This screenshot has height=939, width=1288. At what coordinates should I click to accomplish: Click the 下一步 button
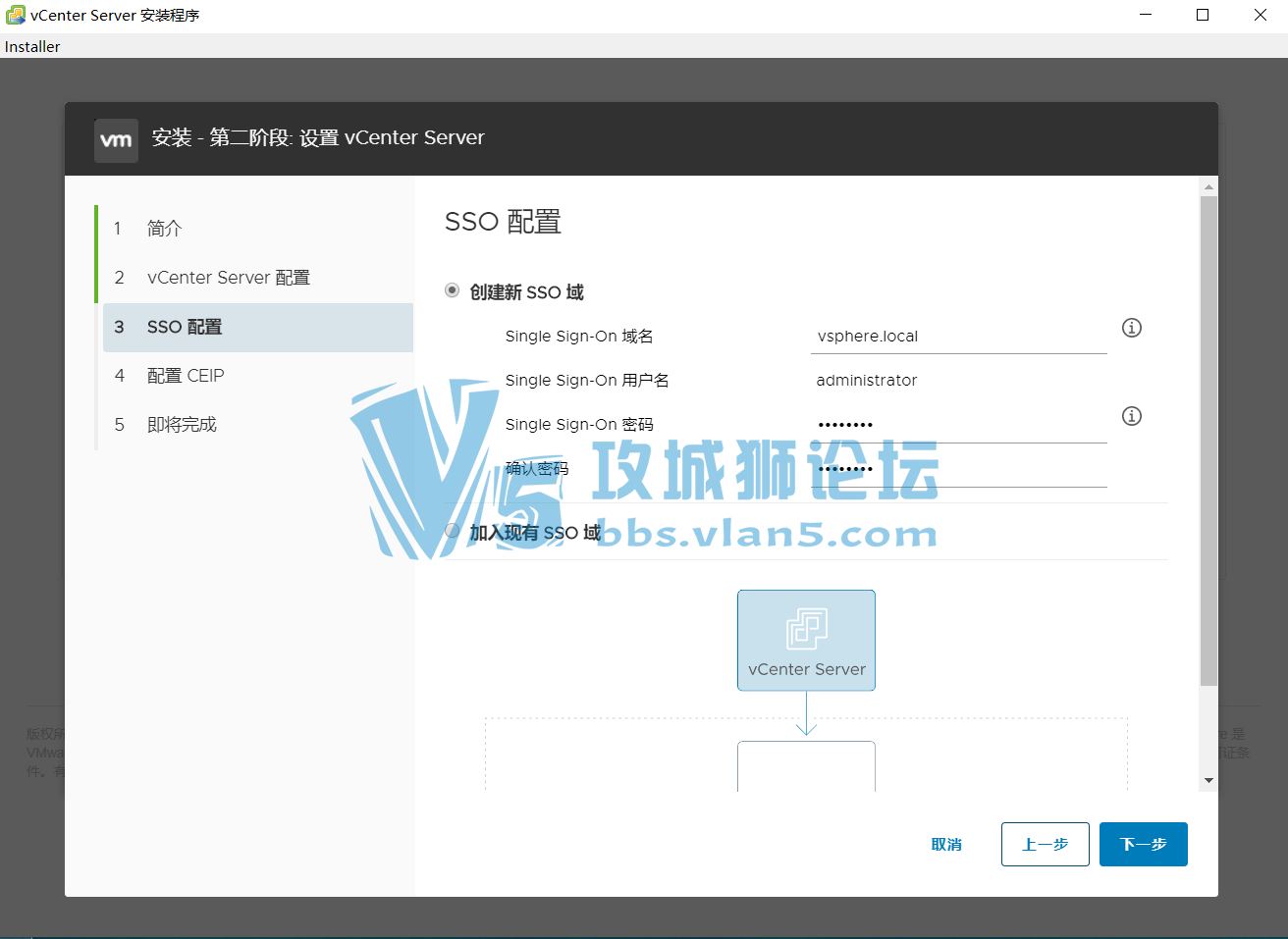tap(1143, 844)
